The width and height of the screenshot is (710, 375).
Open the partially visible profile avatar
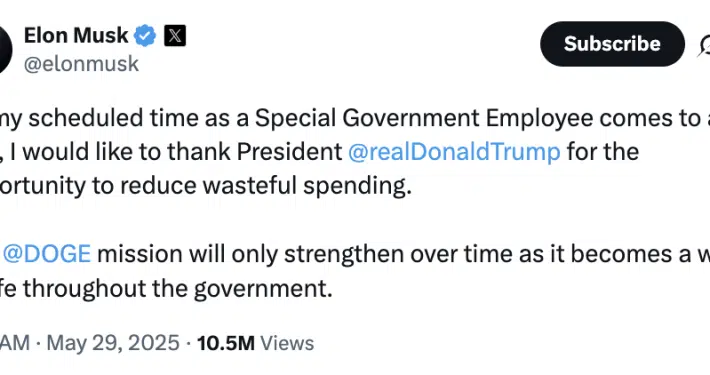pos(6,49)
